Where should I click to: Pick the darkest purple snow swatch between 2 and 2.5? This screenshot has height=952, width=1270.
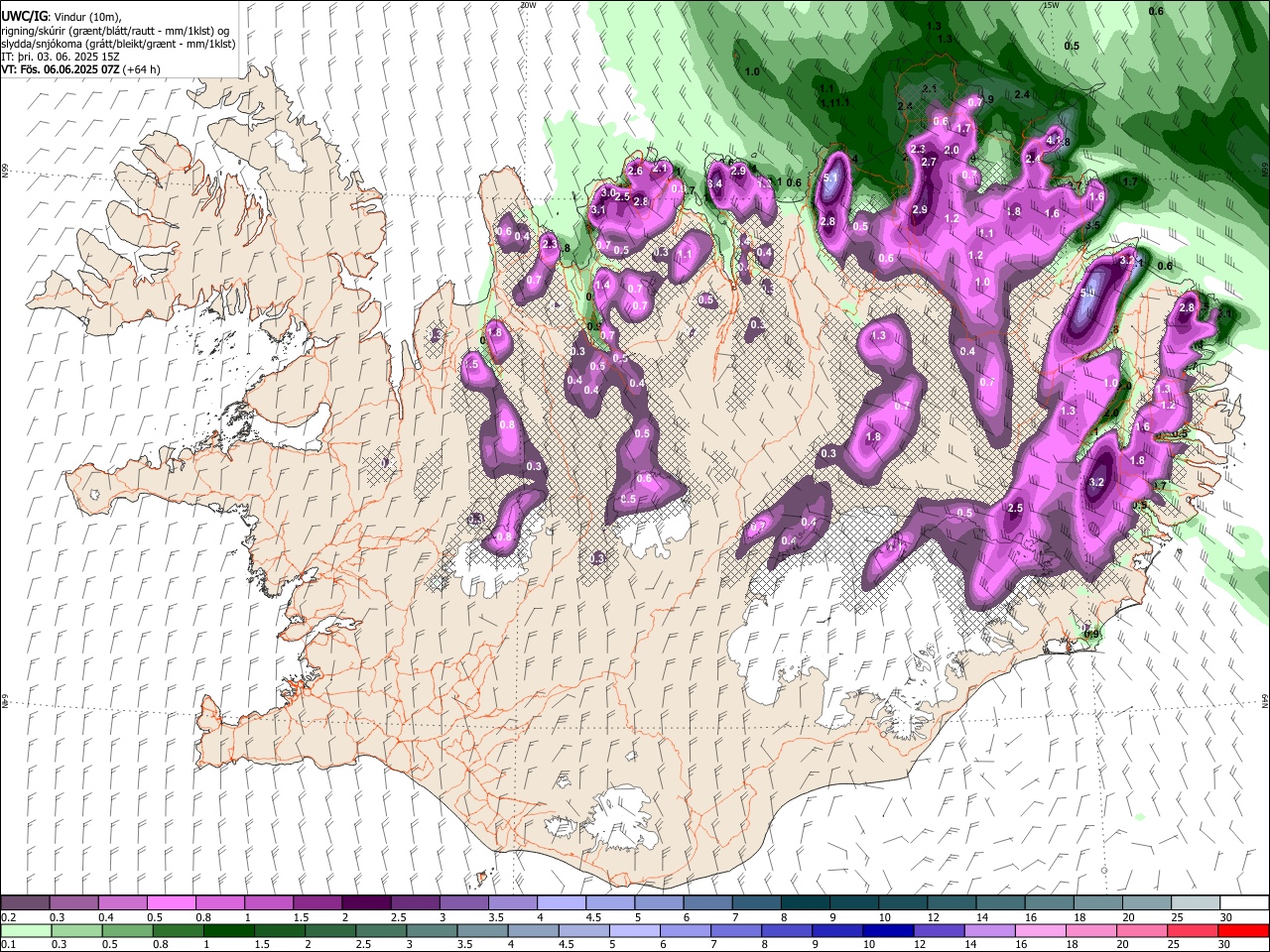pos(366,902)
